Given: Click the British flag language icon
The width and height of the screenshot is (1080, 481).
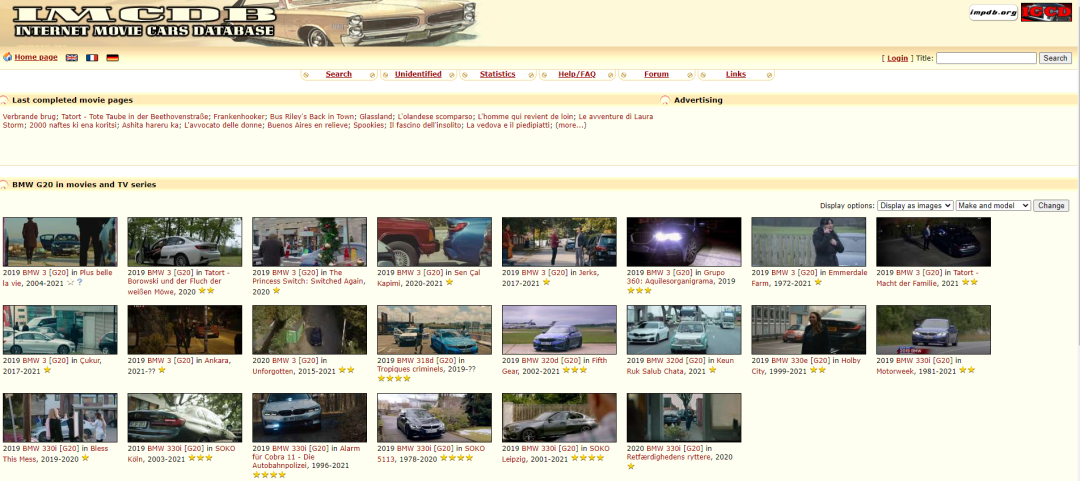Looking at the screenshot, I should (72, 58).
